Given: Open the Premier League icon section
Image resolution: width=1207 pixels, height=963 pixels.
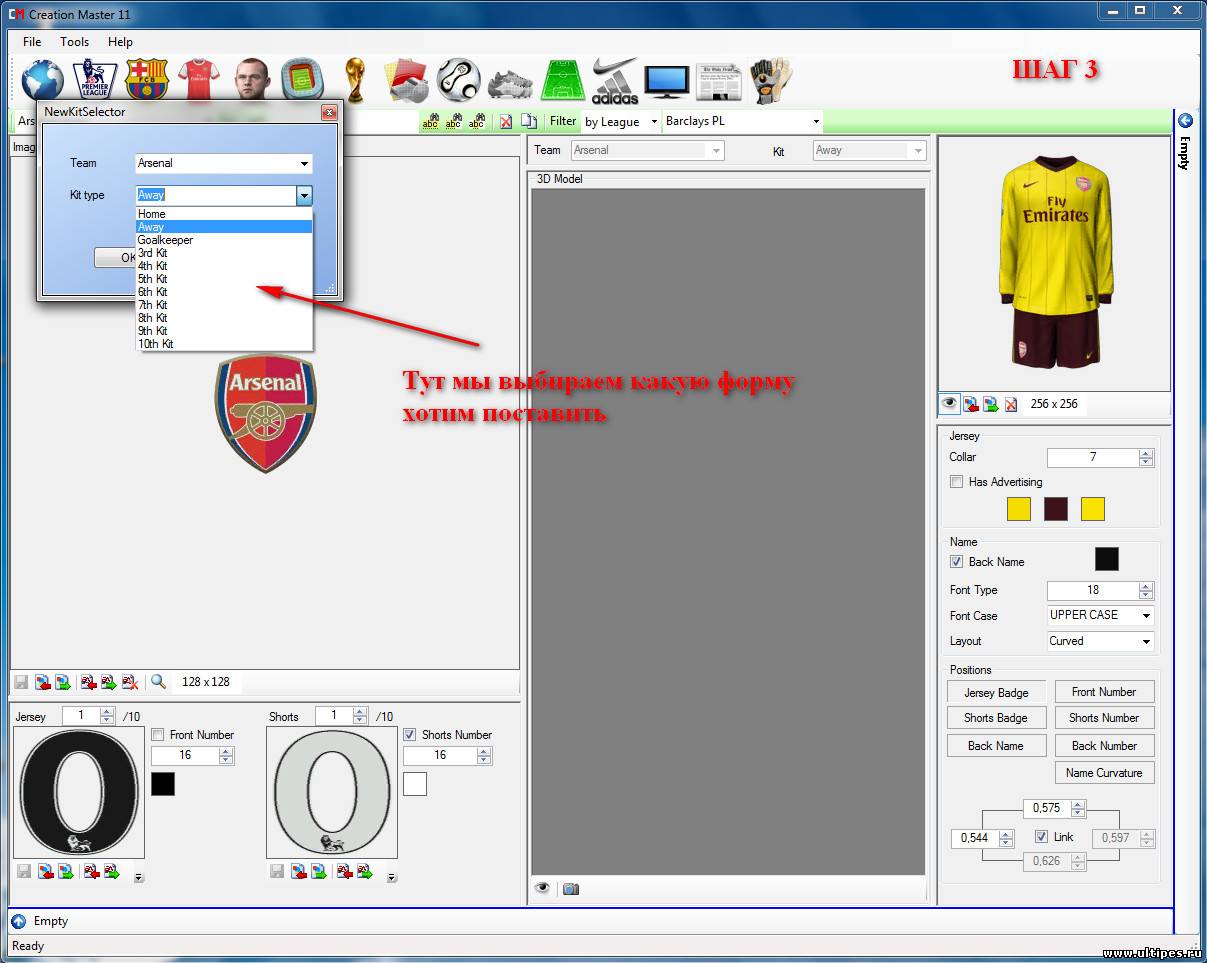Looking at the screenshot, I should 95,80.
